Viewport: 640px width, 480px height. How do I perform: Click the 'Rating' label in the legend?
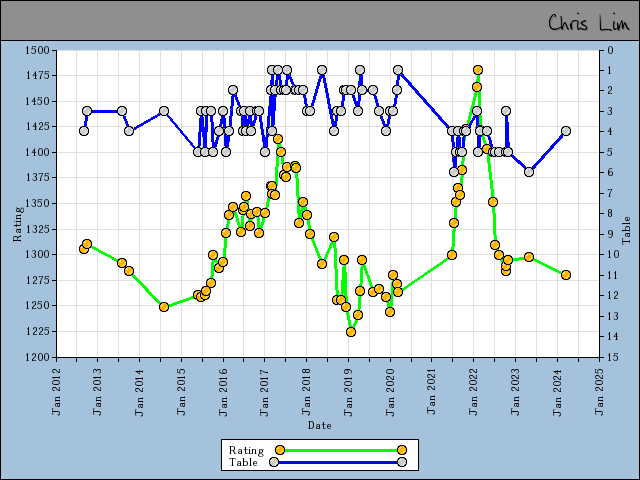point(246,450)
